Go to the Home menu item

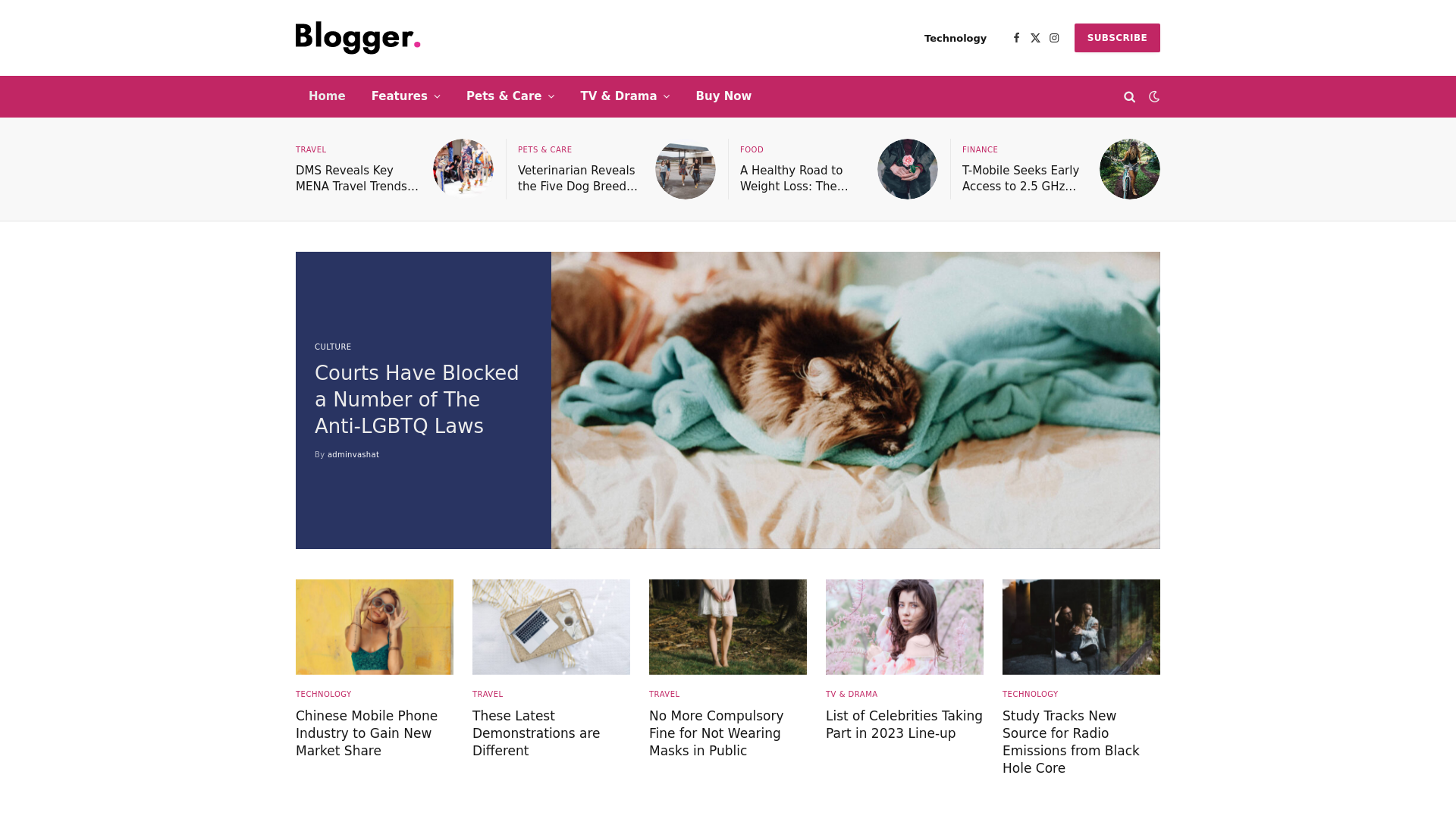point(327,96)
